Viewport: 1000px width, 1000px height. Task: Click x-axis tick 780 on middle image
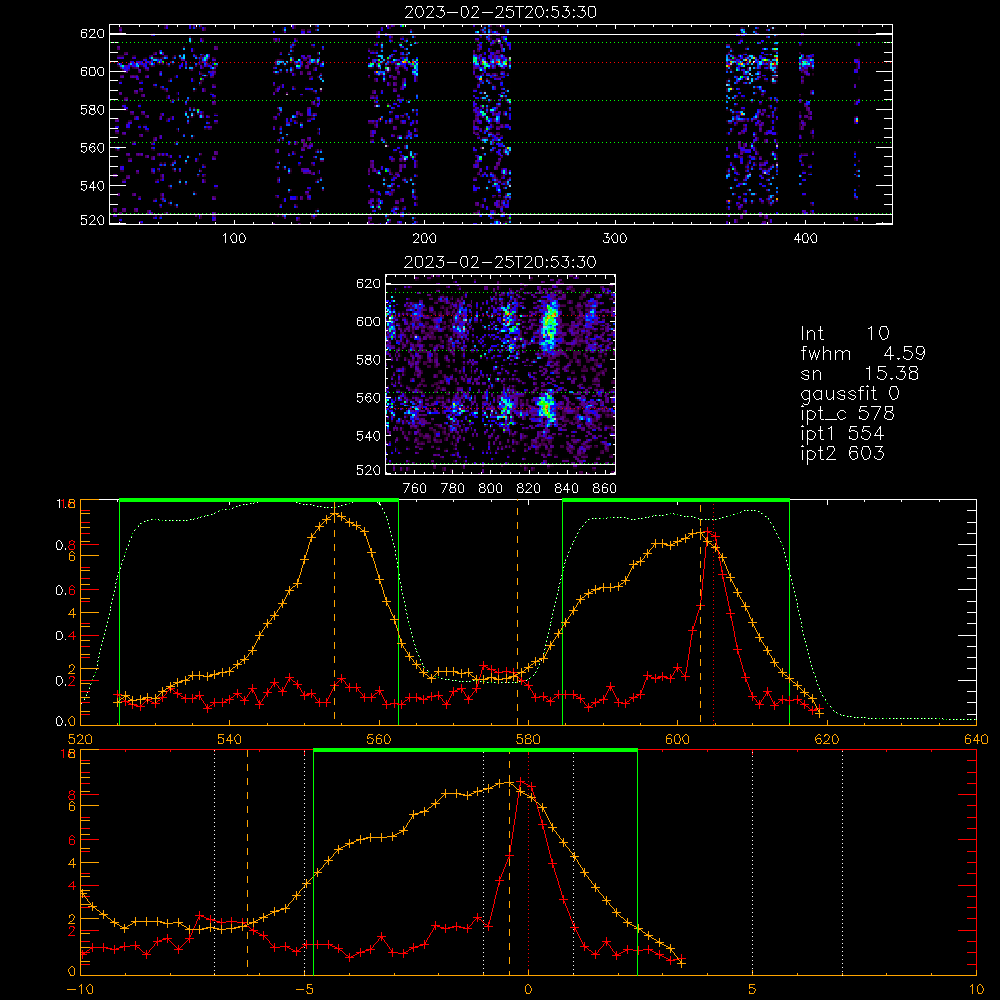pyautogui.click(x=453, y=489)
